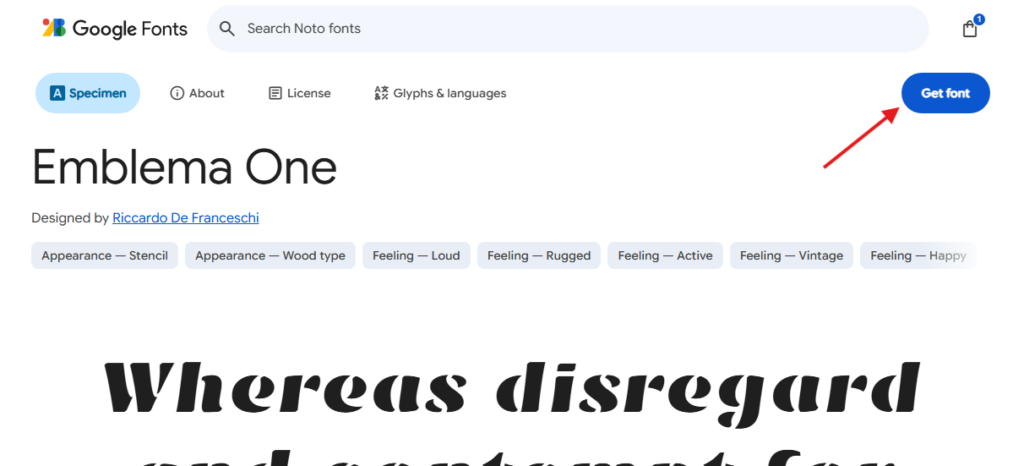1024x466 pixels.
Task: Open designer Riccardo De Franceschi link
Action: (x=185, y=218)
